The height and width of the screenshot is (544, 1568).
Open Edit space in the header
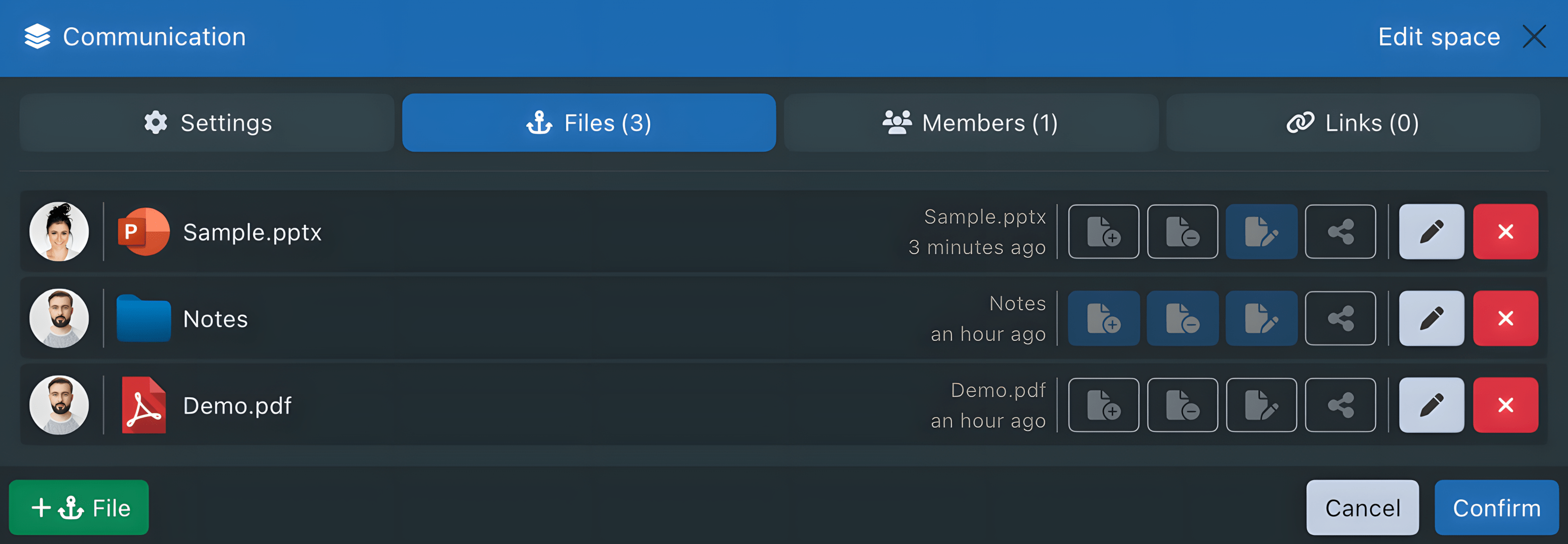[x=1439, y=36]
